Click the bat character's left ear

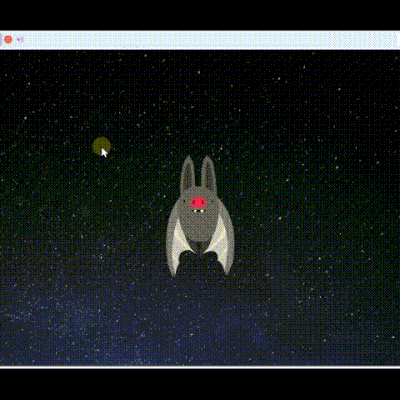[x=188, y=174]
